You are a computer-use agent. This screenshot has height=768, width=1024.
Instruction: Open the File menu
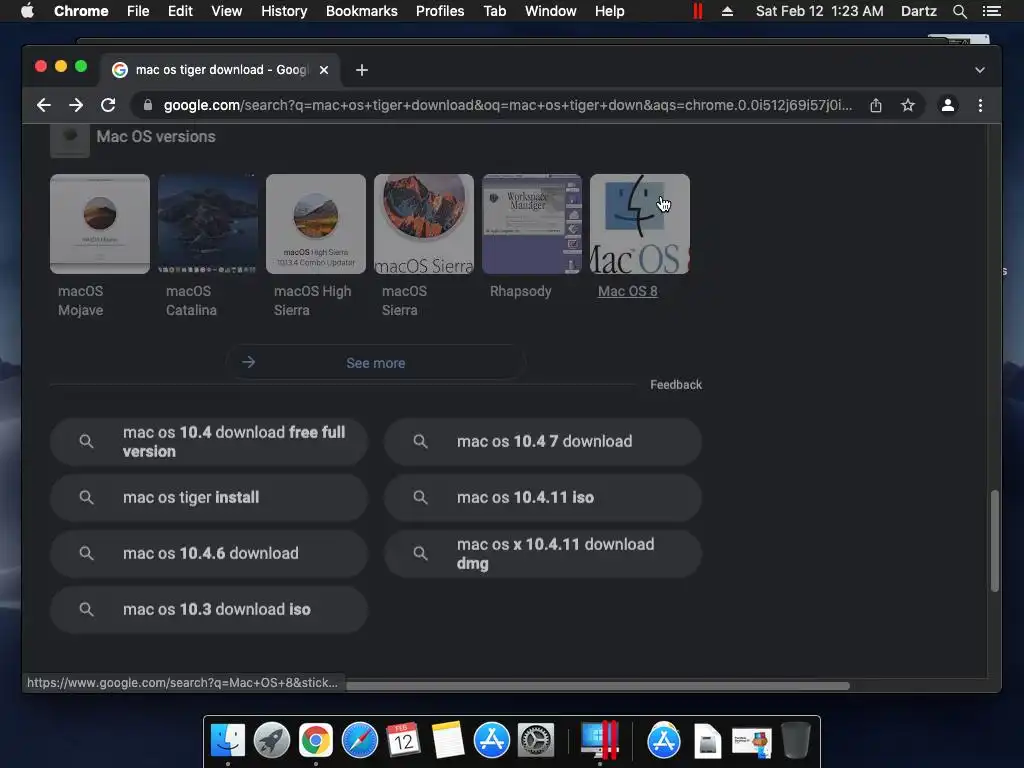click(x=138, y=11)
